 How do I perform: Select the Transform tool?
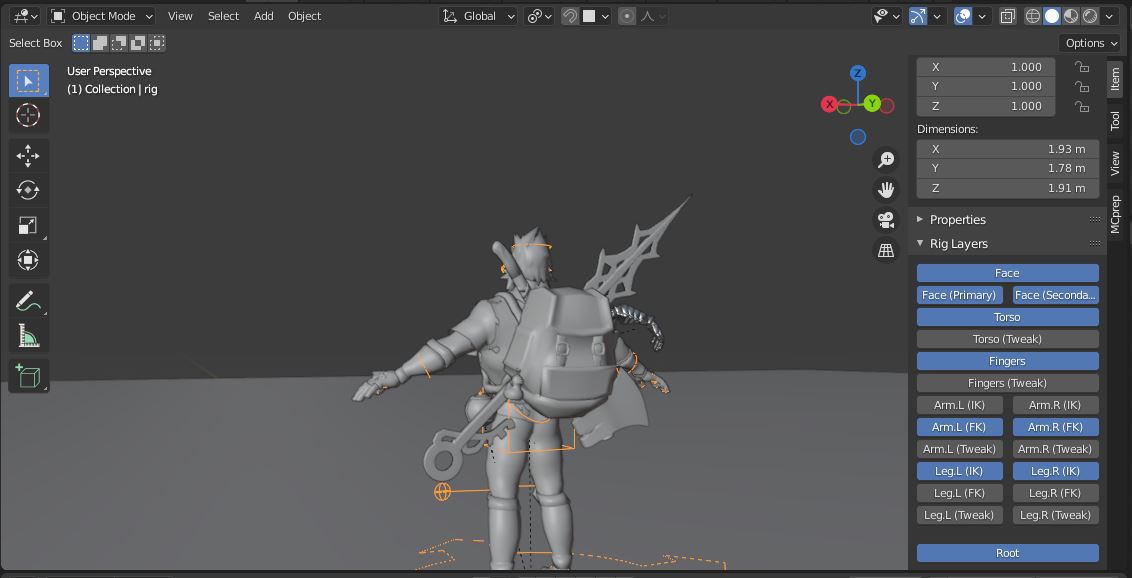click(x=28, y=260)
